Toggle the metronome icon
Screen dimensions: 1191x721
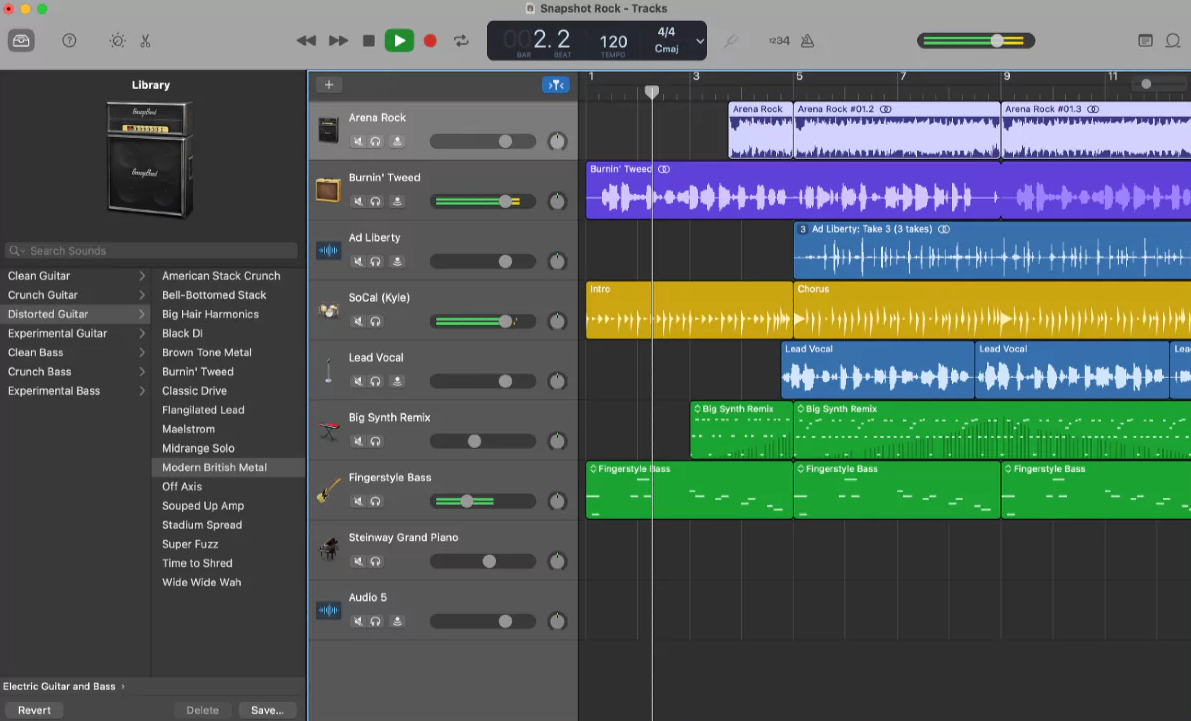tap(807, 40)
